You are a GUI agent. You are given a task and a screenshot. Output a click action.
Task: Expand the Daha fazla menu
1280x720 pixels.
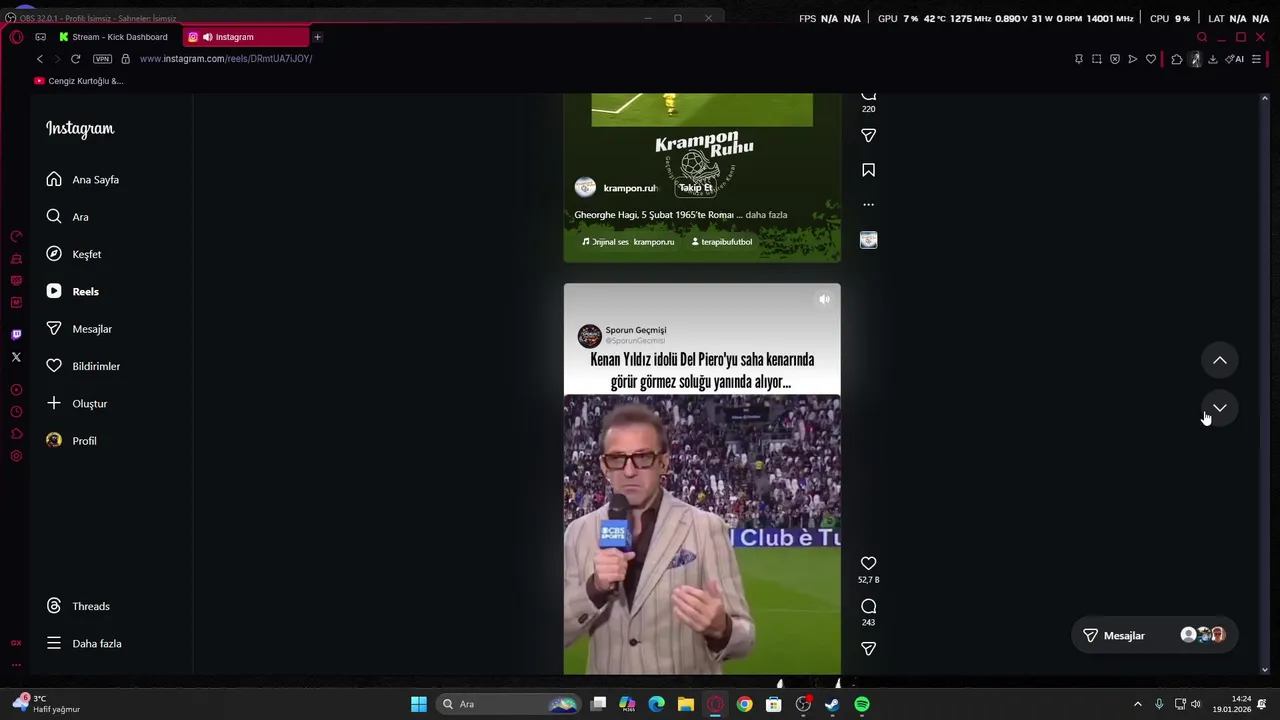pyautogui.click(x=83, y=644)
